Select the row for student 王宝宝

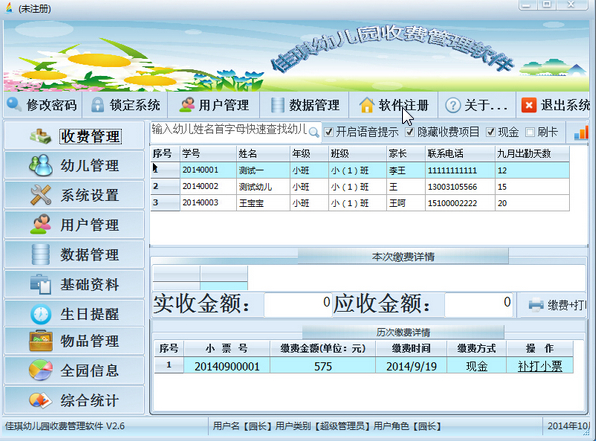pyautogui.click(x=360, y=203)
